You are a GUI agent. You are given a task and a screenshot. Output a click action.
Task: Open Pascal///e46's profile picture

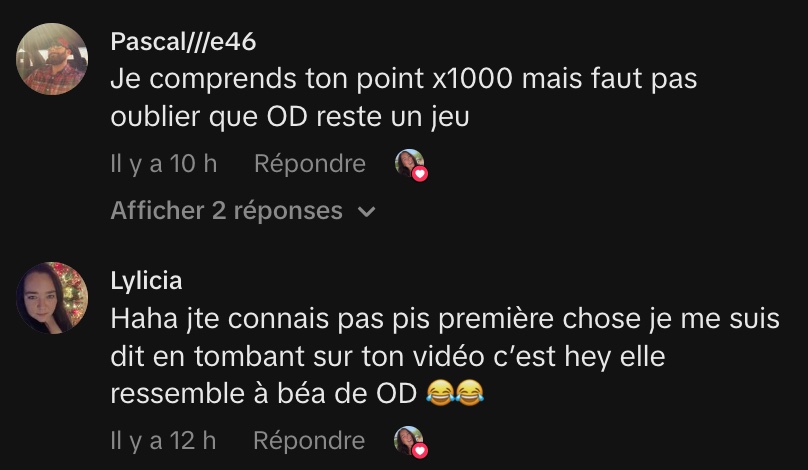point(52,59)
